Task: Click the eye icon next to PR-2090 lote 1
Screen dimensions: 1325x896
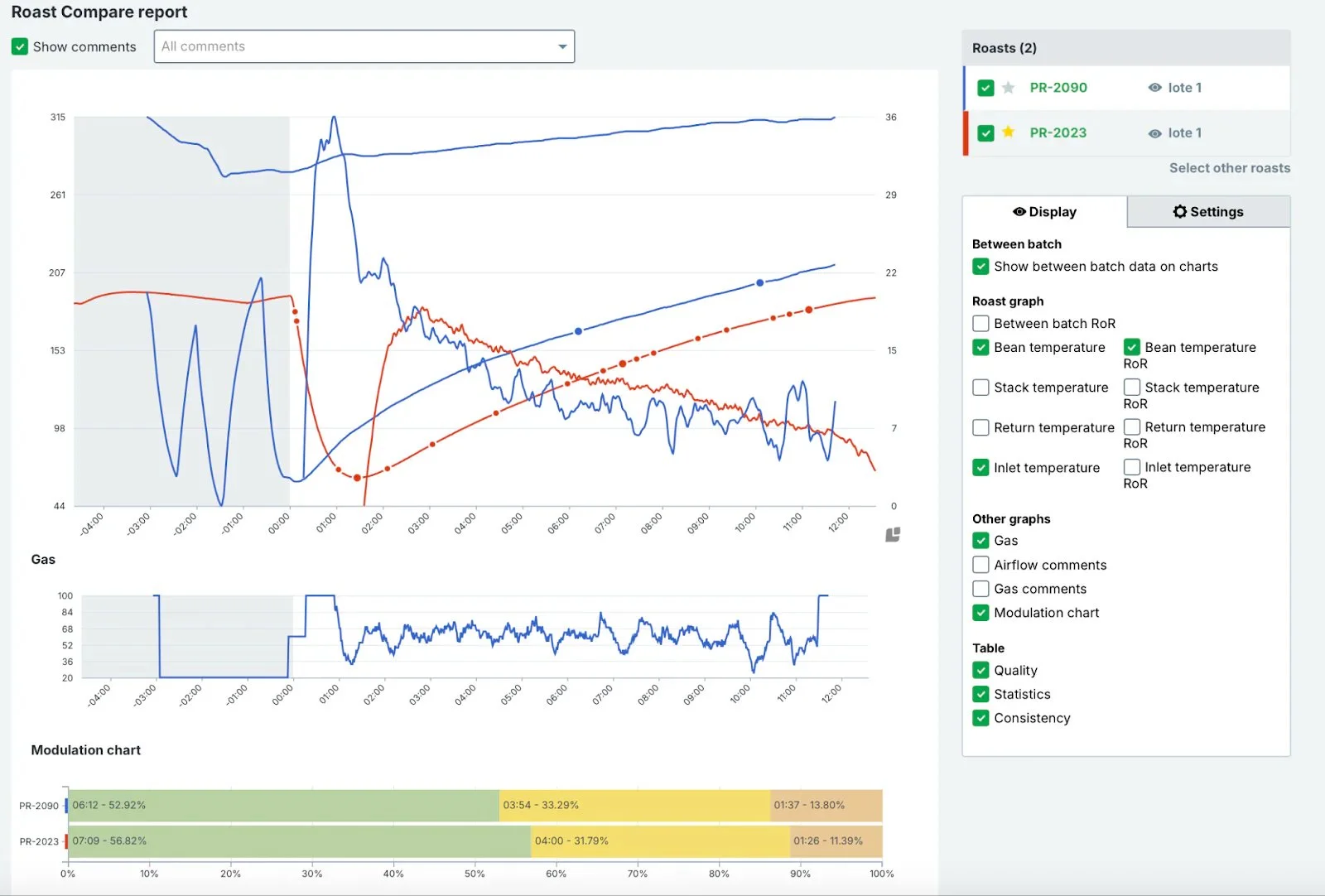Action: point(1154,87)
